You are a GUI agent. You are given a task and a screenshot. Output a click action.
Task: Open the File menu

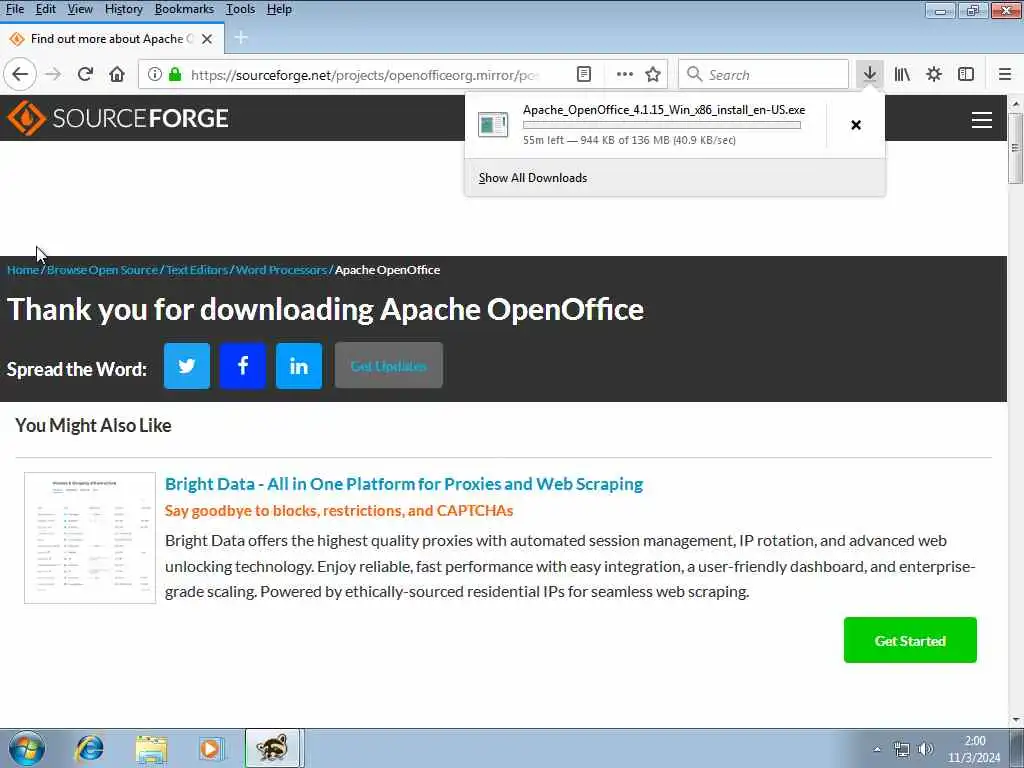point(14,9)
